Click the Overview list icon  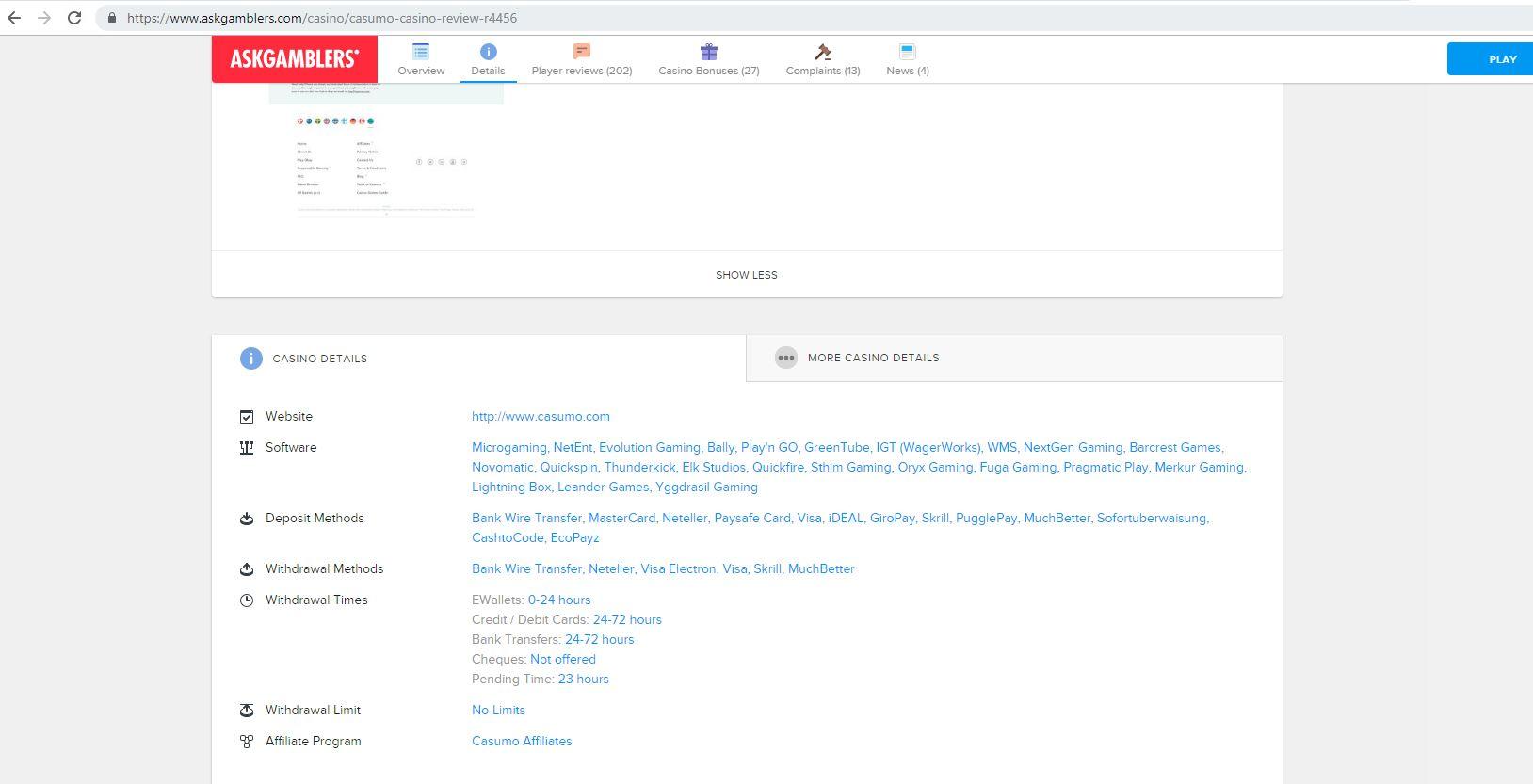tap(421, 51)
